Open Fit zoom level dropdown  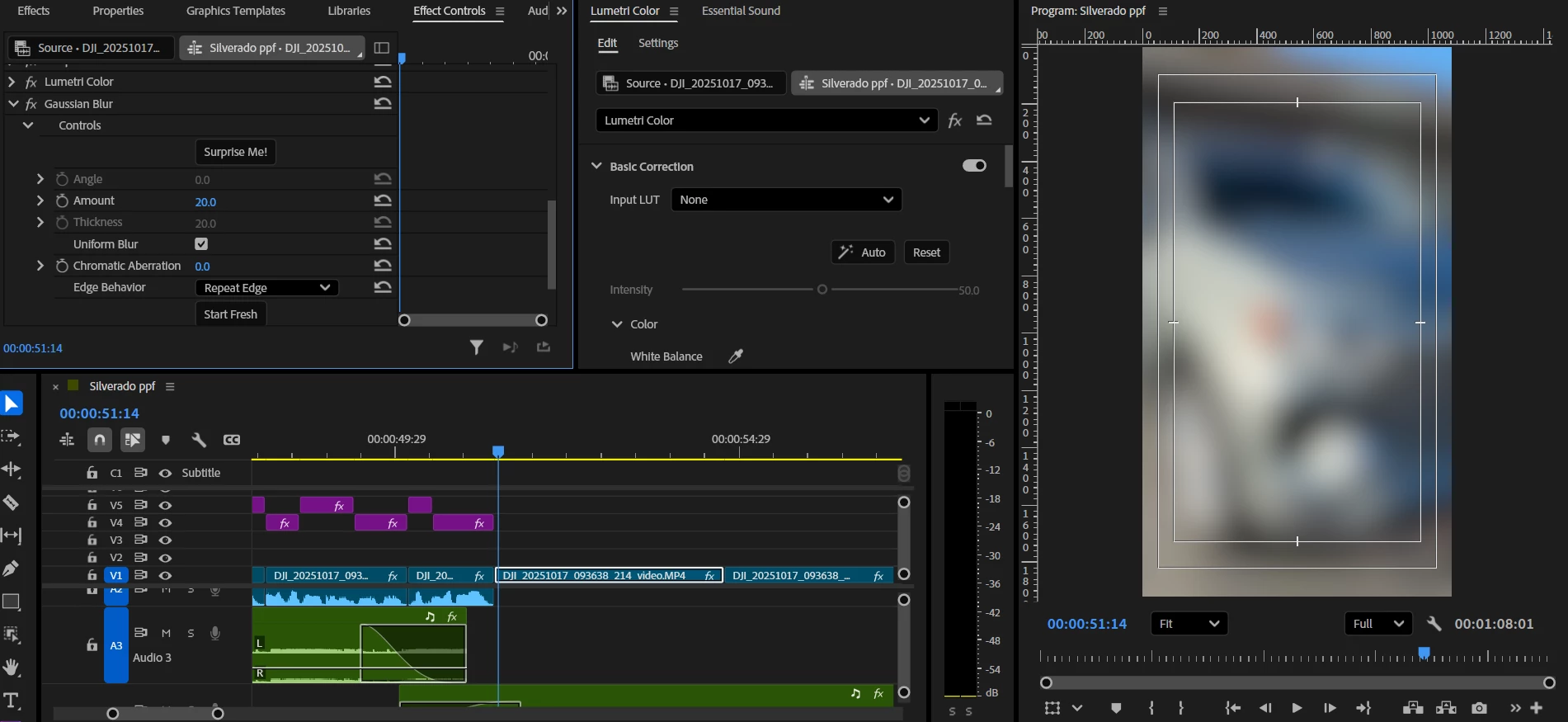click(1189, 624)
